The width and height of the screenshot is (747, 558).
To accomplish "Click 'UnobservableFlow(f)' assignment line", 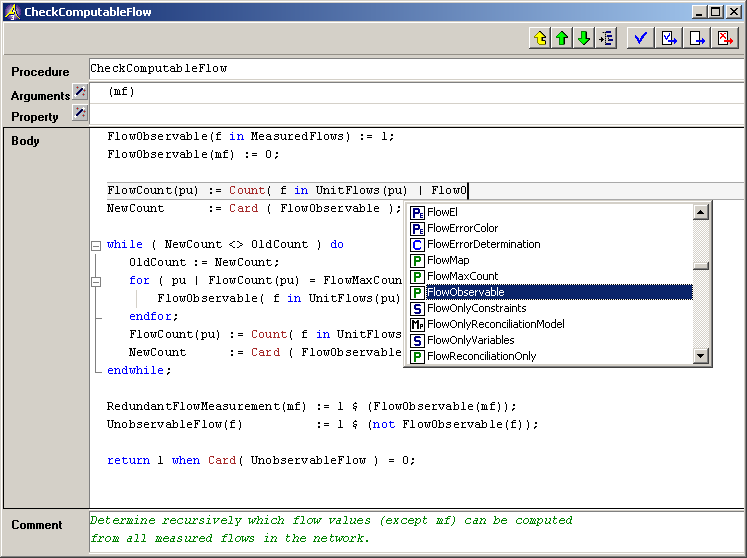I will click(323, 425).
